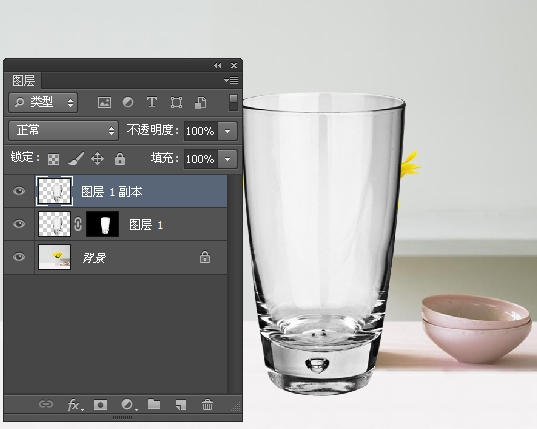Select the 图层 1 layer mask thumbnail
The width and height of the screenshot is (537, 429).
(x=102, y=224)
